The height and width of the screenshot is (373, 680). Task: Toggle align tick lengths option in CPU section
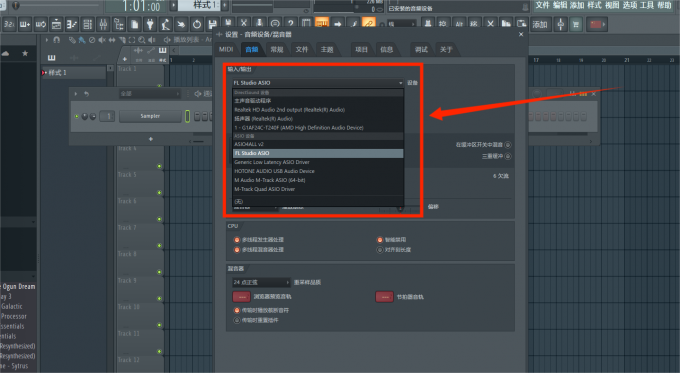[x=380, y=249]
